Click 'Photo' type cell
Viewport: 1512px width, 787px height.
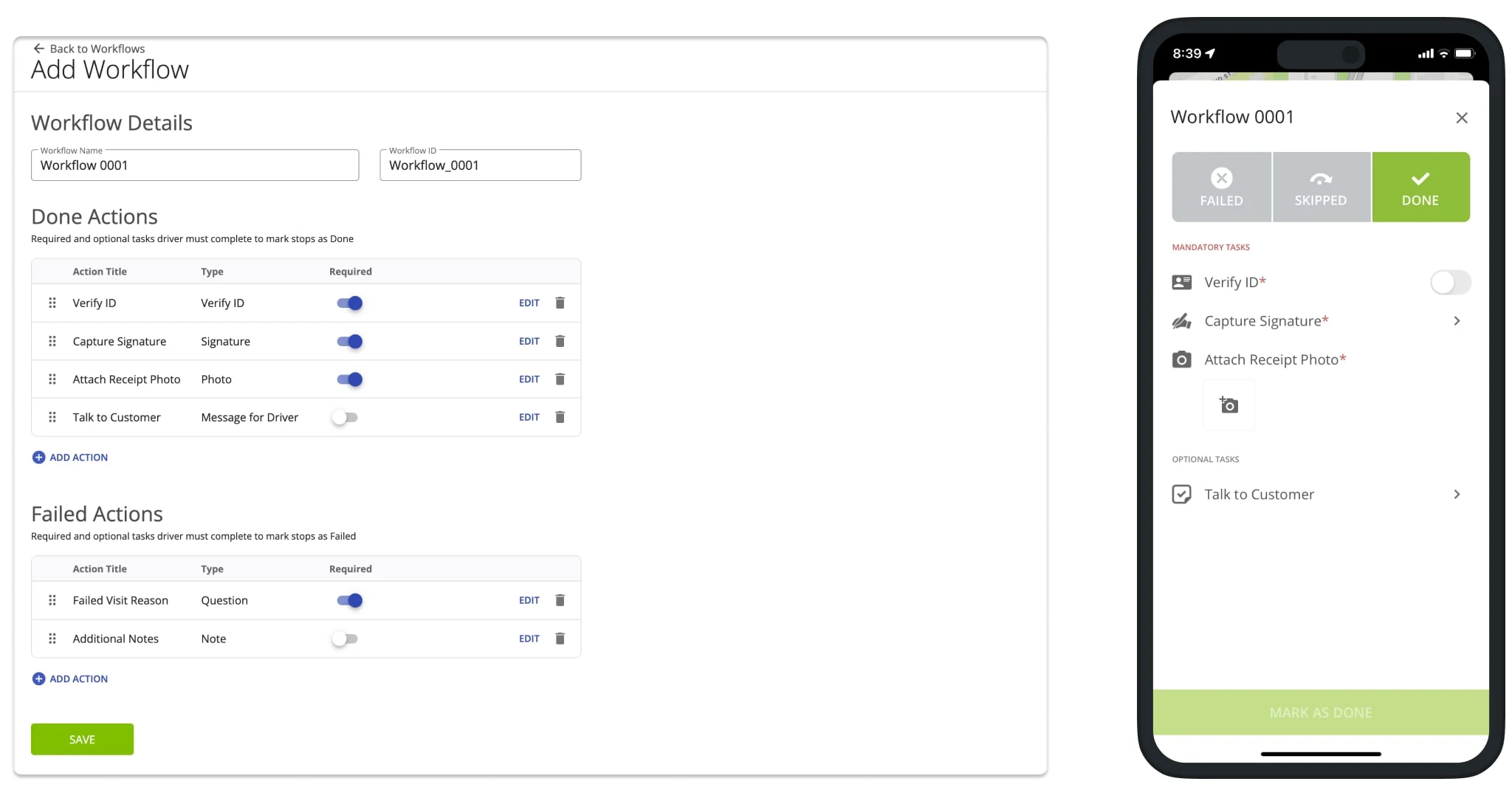pos(216,379)
